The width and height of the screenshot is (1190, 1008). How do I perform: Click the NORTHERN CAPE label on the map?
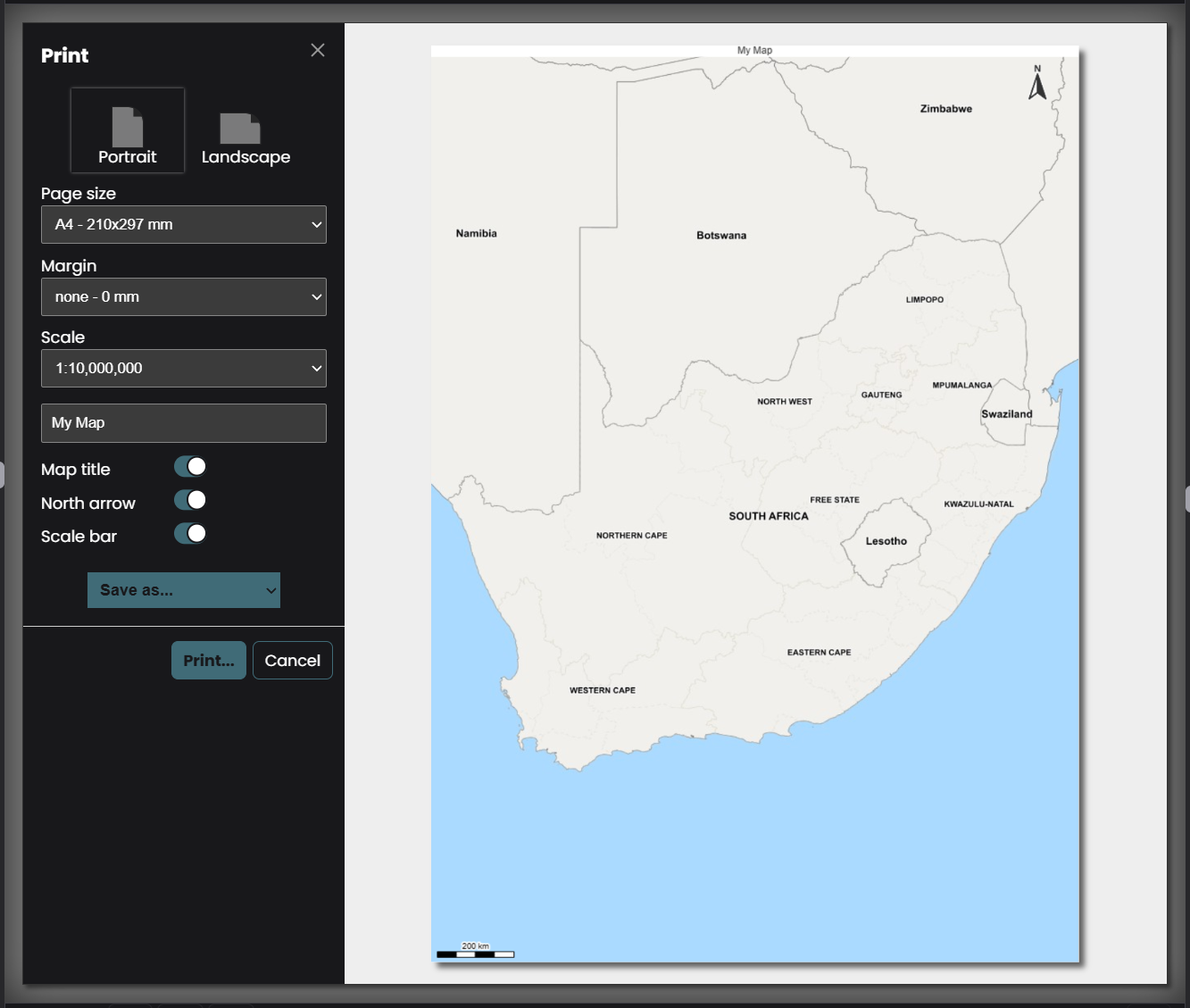coord(632,536)
